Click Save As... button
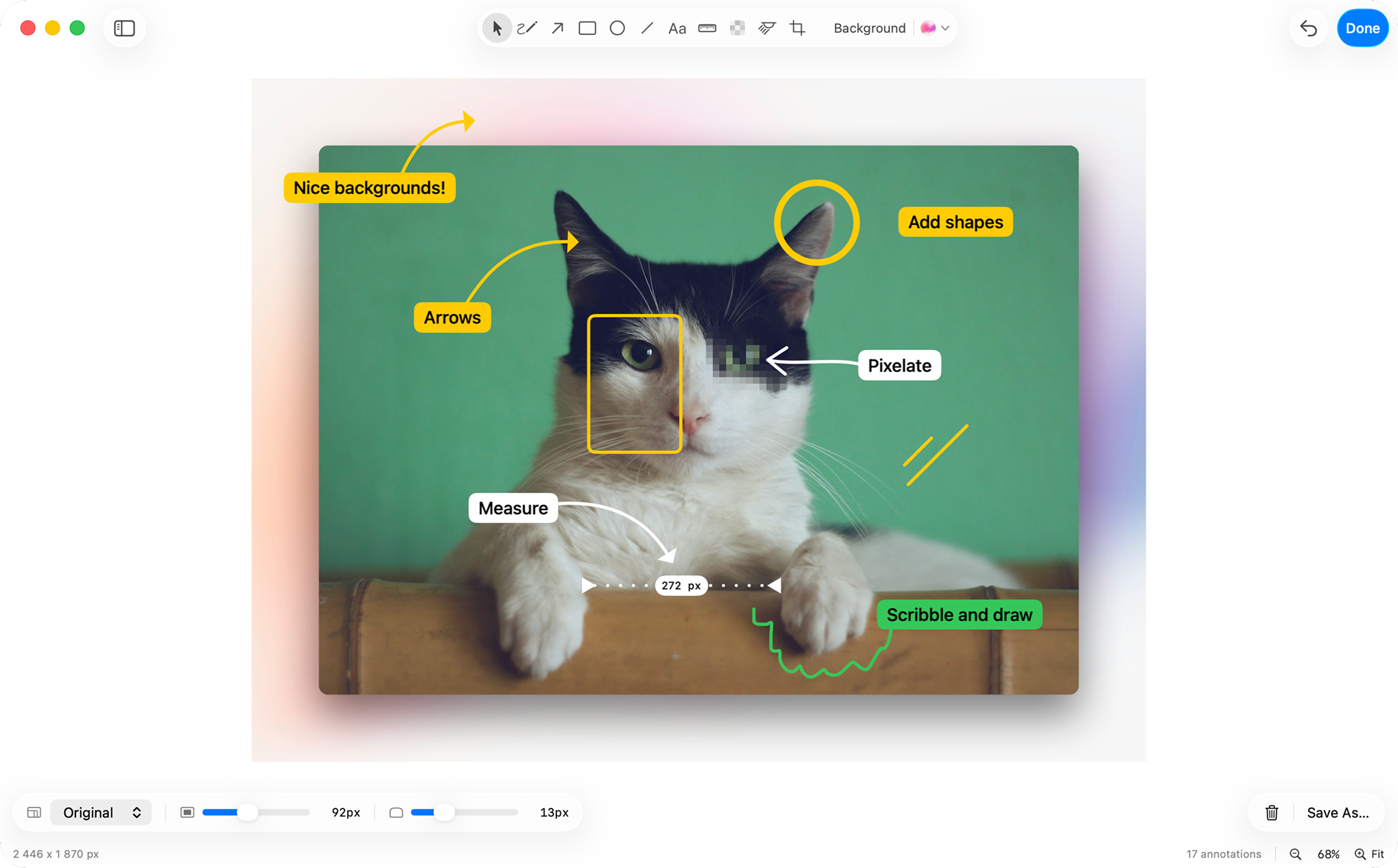The width and height of the screenshot is (1398, 868). click(1337, 812)
